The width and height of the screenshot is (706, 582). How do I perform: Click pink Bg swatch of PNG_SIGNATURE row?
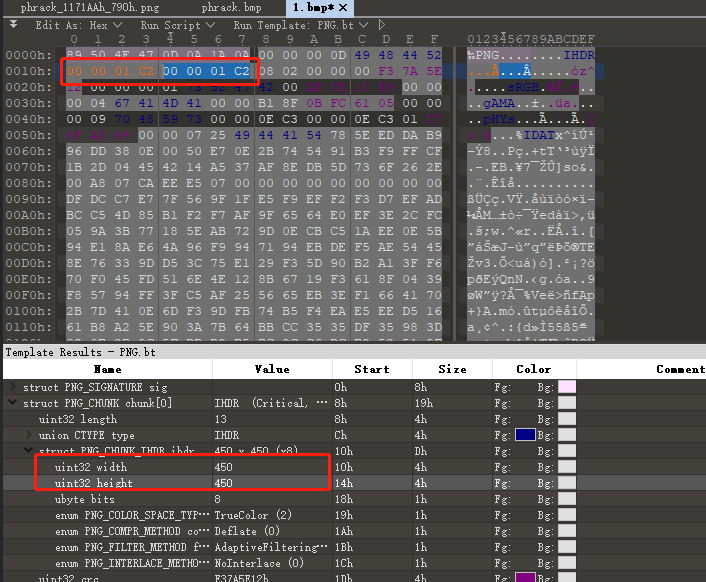point(567,387)
